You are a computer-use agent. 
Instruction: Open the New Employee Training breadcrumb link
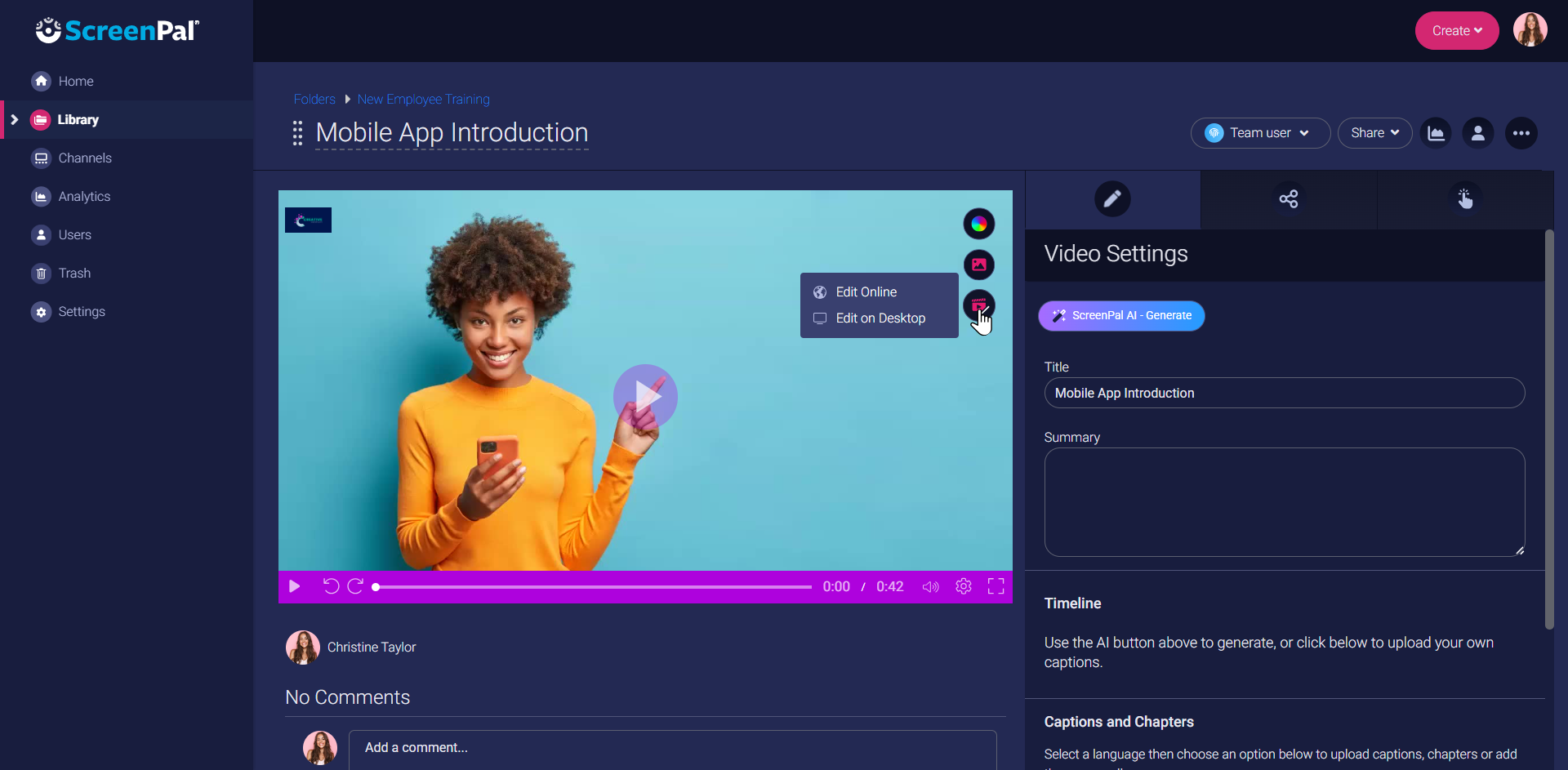coord(423,100)
